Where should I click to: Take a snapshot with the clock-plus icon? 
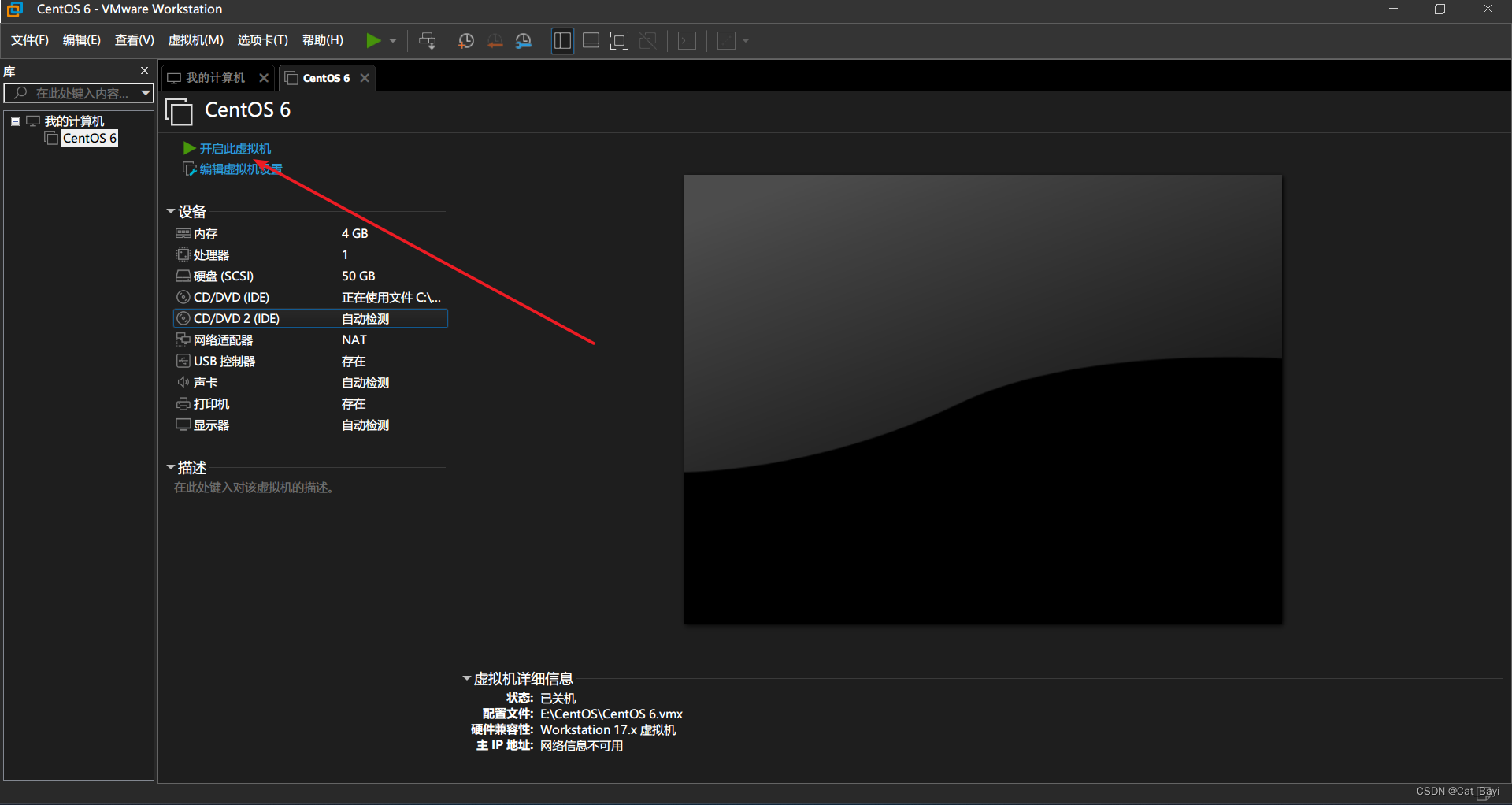466,41
